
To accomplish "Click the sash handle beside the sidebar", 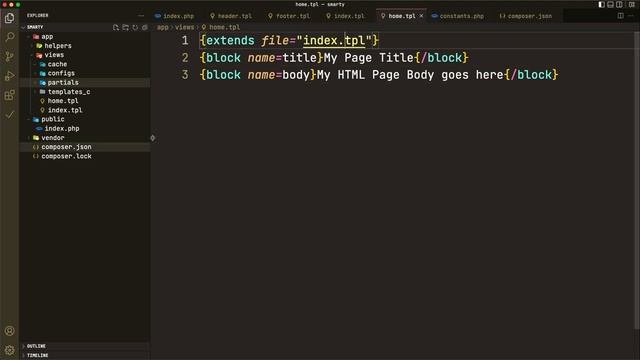I will pyautogui.click(x=153, y=138).
